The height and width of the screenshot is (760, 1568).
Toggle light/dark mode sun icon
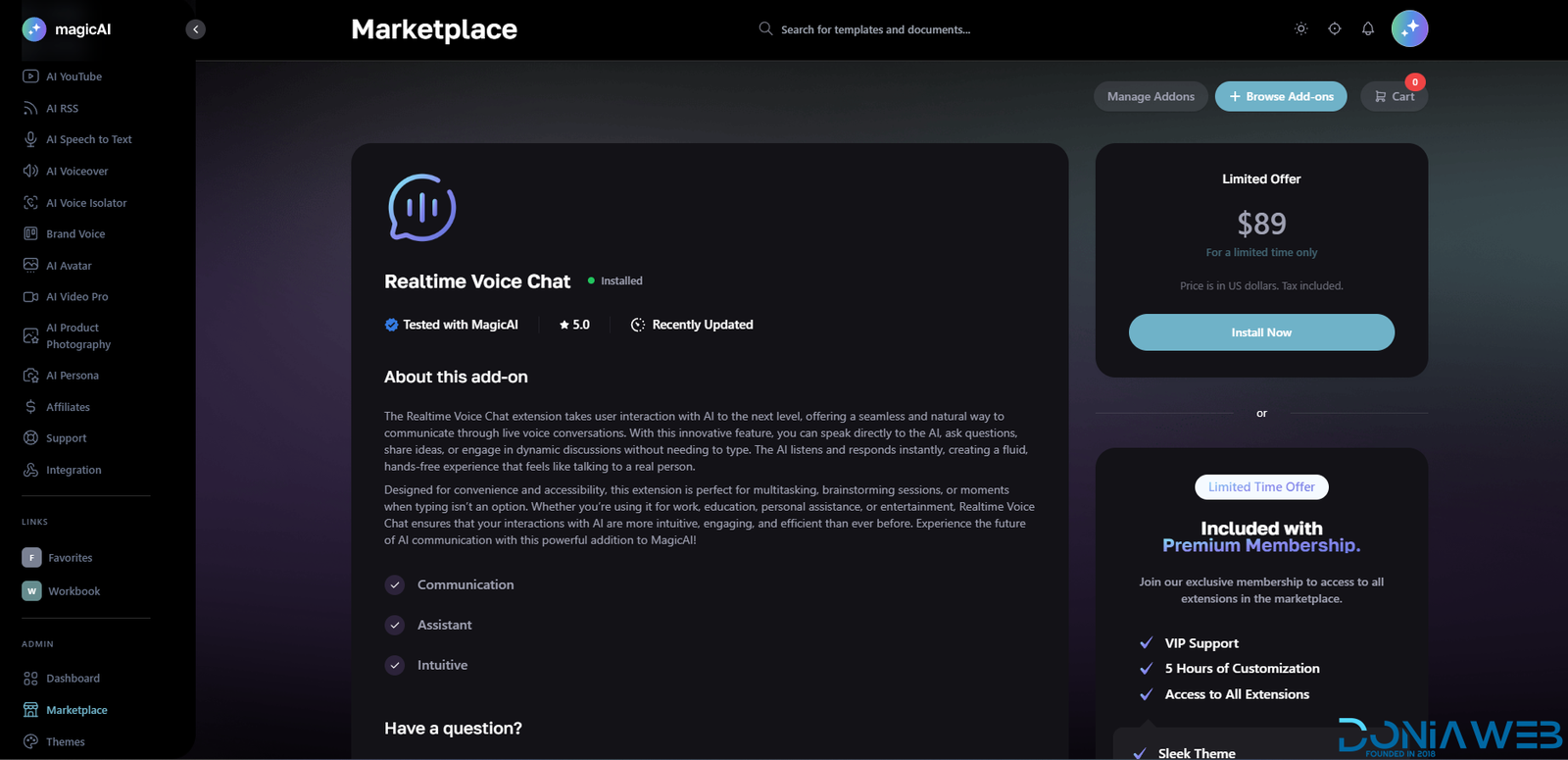click(x=1300, y=29)
